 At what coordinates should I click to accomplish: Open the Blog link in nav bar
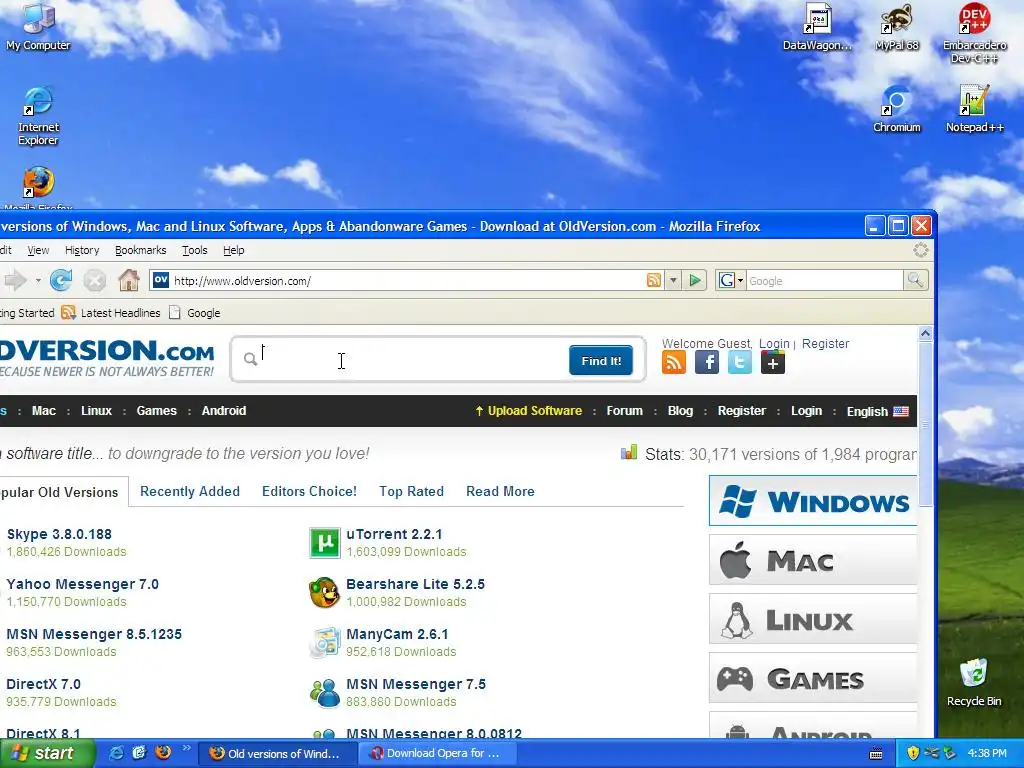click(680, 411)
